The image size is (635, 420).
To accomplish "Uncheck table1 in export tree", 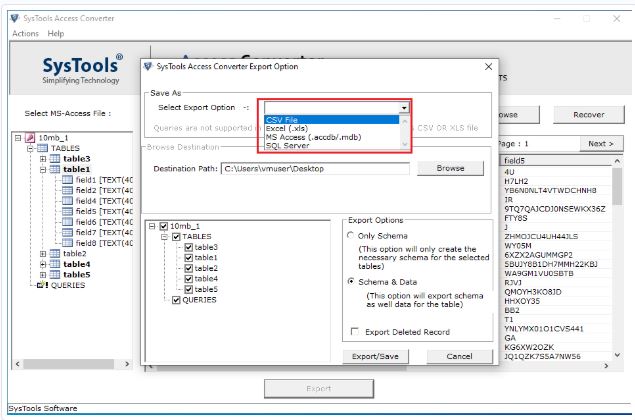I will point(188,258).
